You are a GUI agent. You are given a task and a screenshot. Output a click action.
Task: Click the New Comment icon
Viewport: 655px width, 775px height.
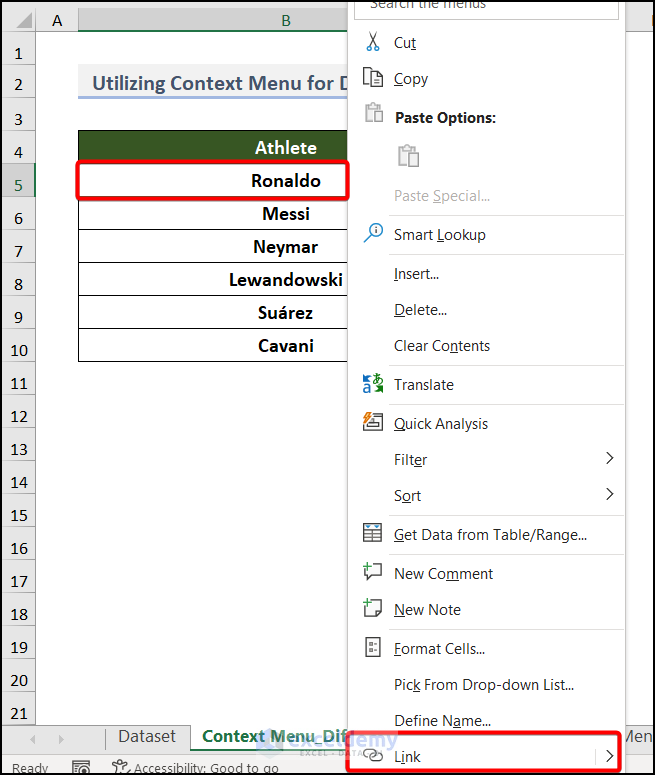pos(373,573)
